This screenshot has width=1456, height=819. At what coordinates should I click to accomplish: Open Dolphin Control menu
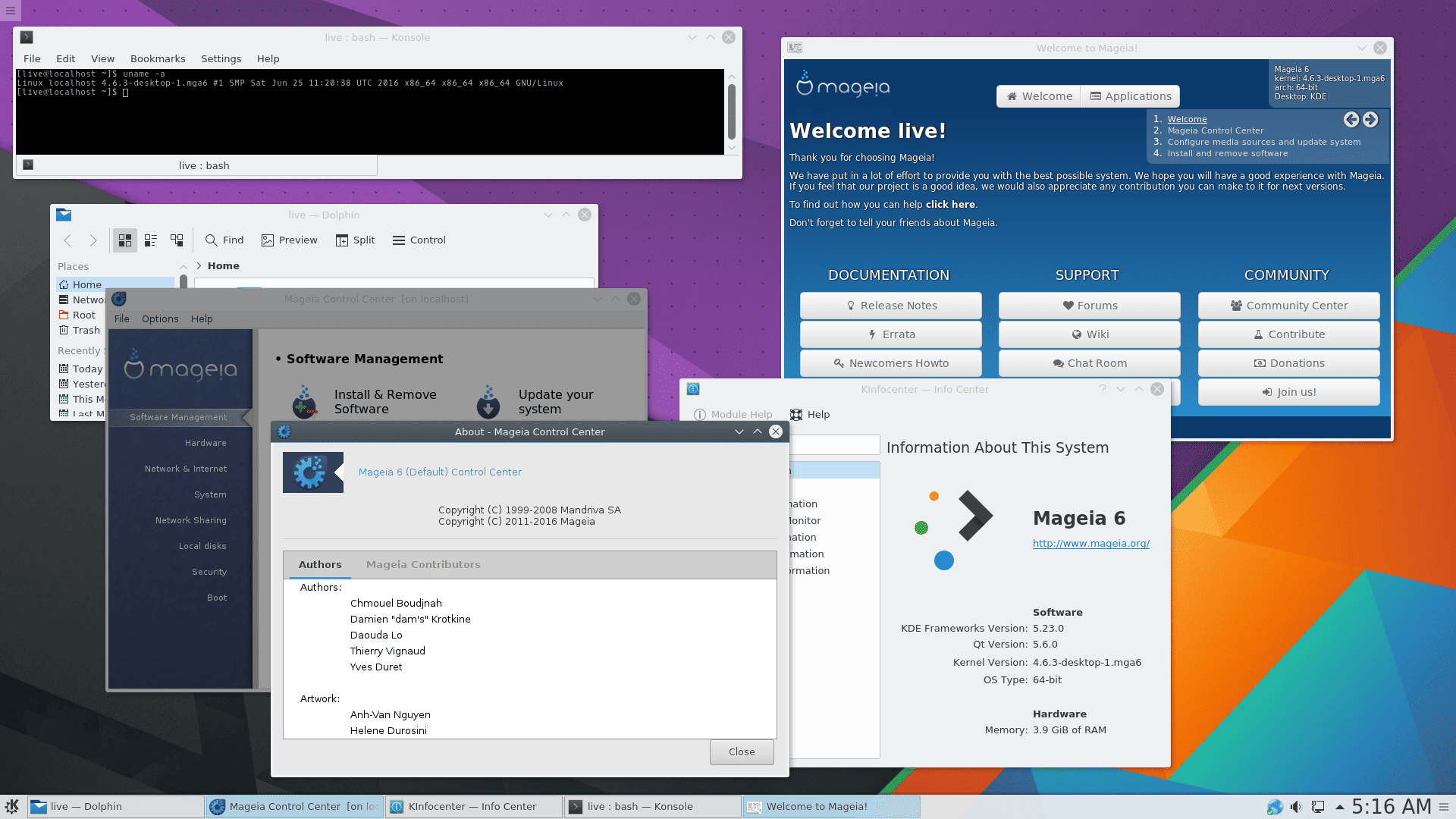[x=419, y=240]
